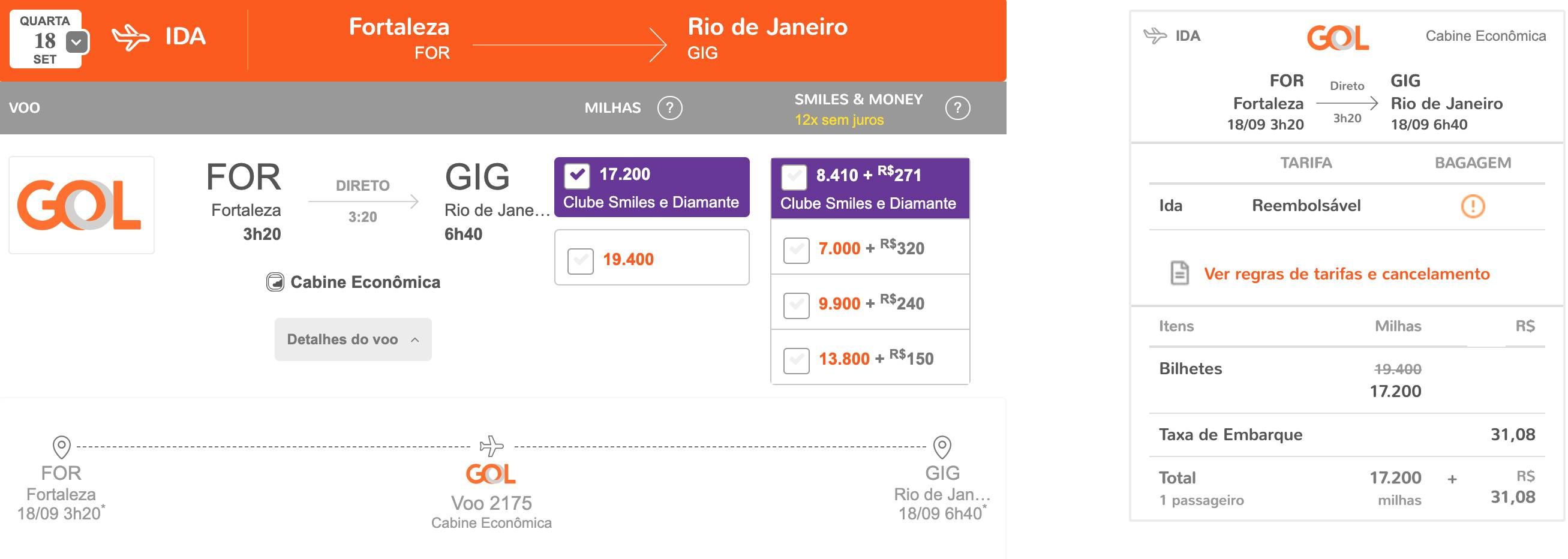1568x559 pixels.
Task: Select the 9.900 + R$240 checkbox
Action: pyautogui.click(x=796, y=306)
